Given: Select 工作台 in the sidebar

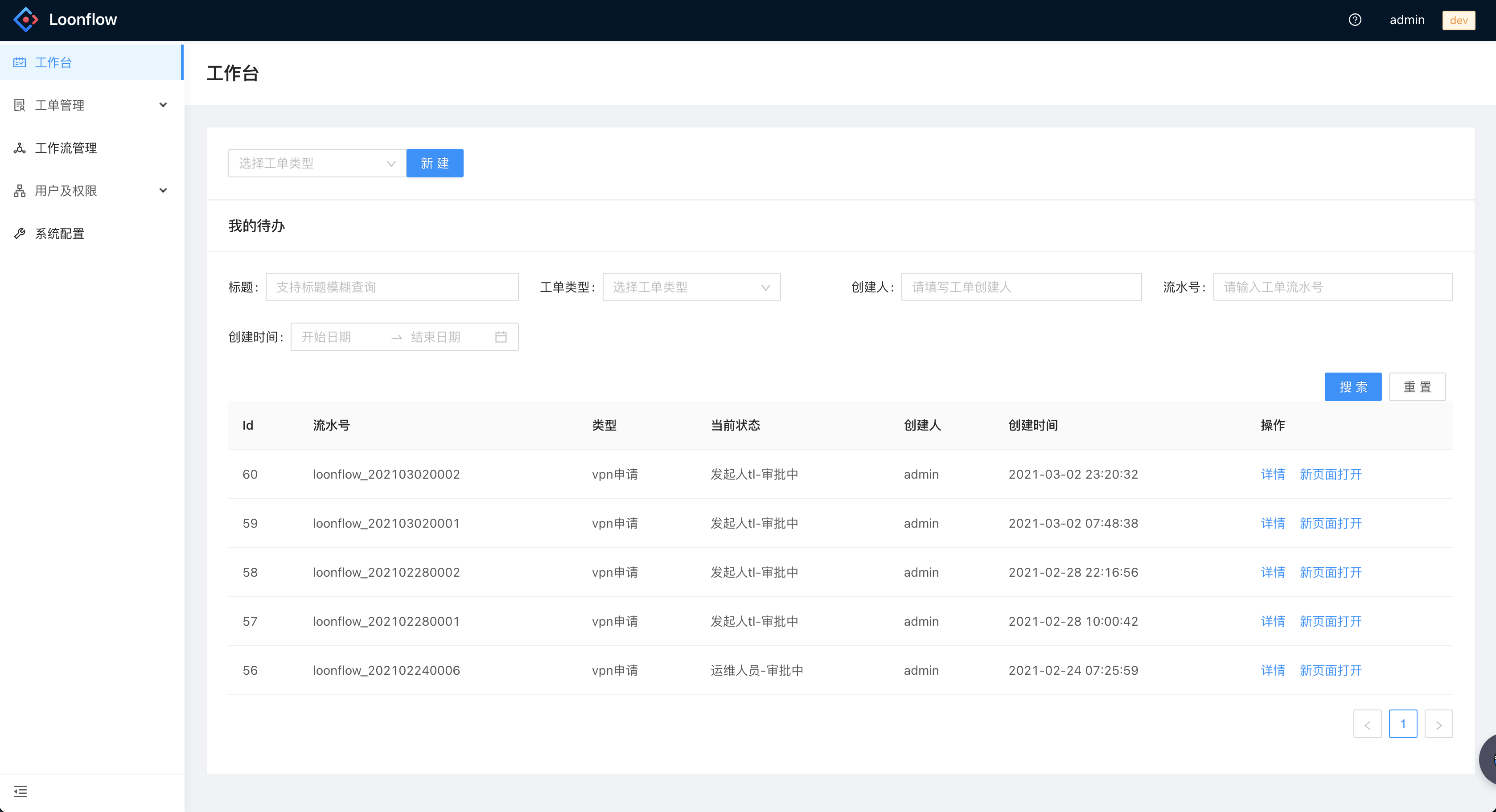Looking at the screenshot, I should pos(92,63).
